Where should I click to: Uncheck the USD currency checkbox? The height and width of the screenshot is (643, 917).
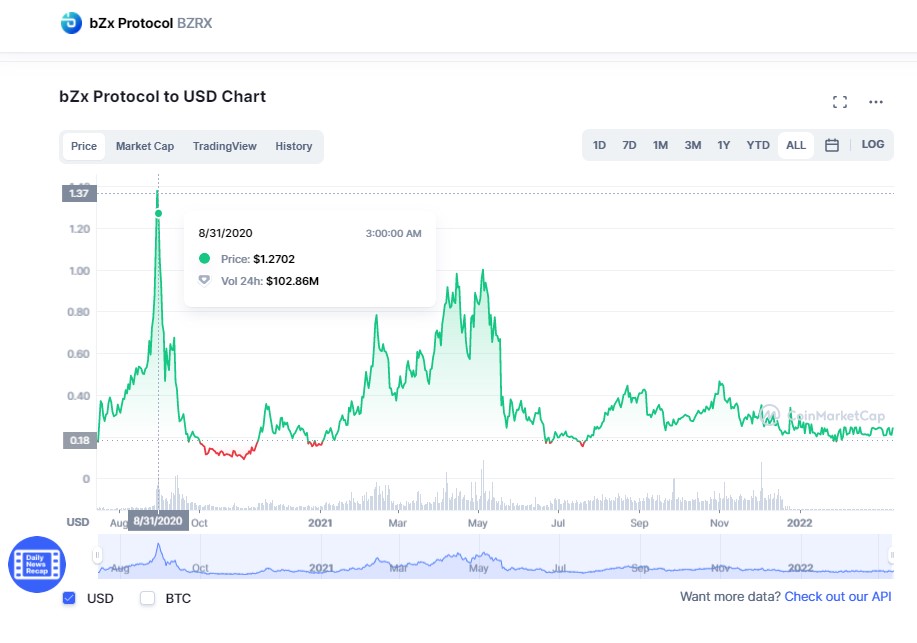coord(69,598)
